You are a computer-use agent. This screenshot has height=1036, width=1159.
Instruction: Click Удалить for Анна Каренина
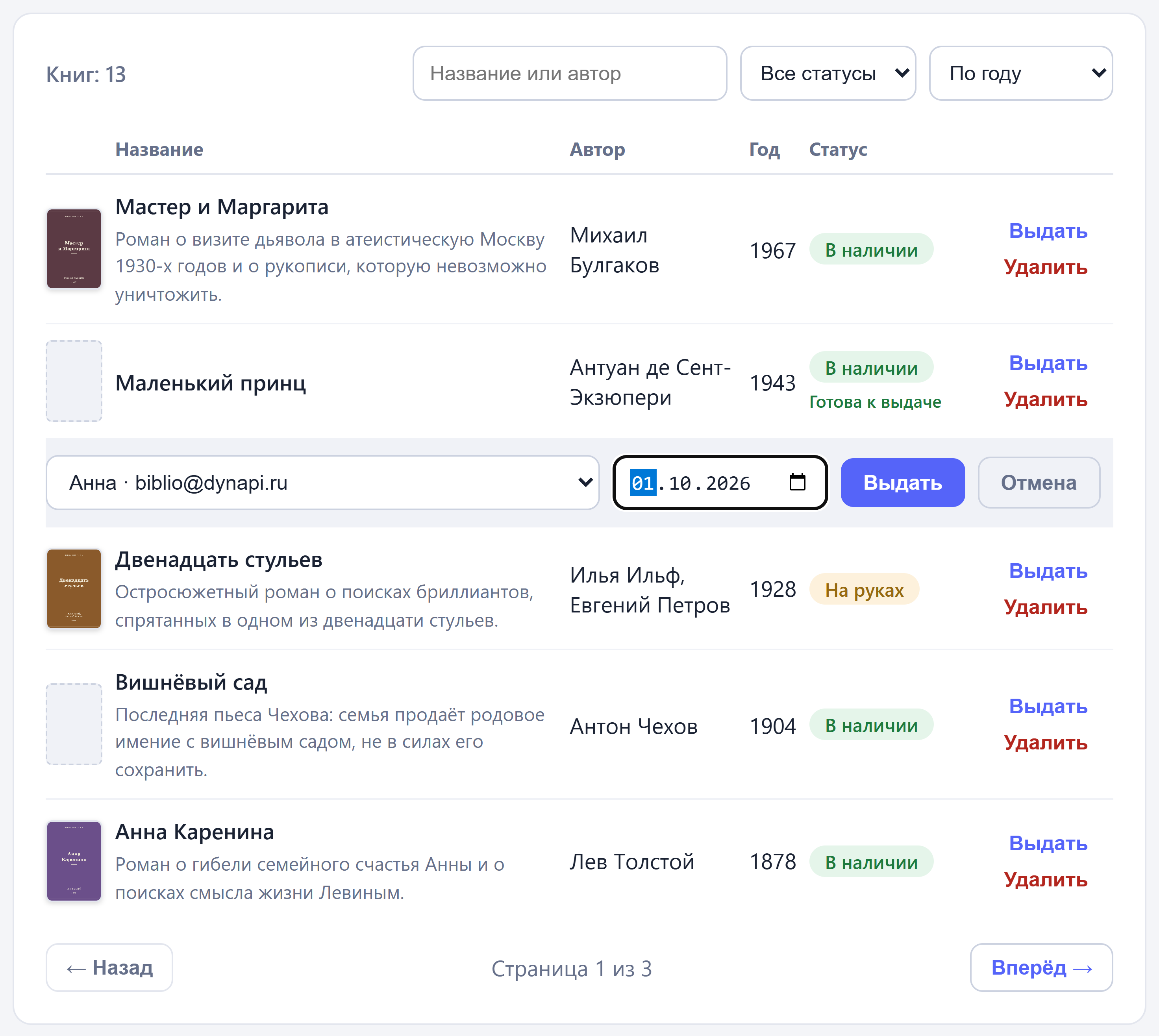click(1045, 879)
